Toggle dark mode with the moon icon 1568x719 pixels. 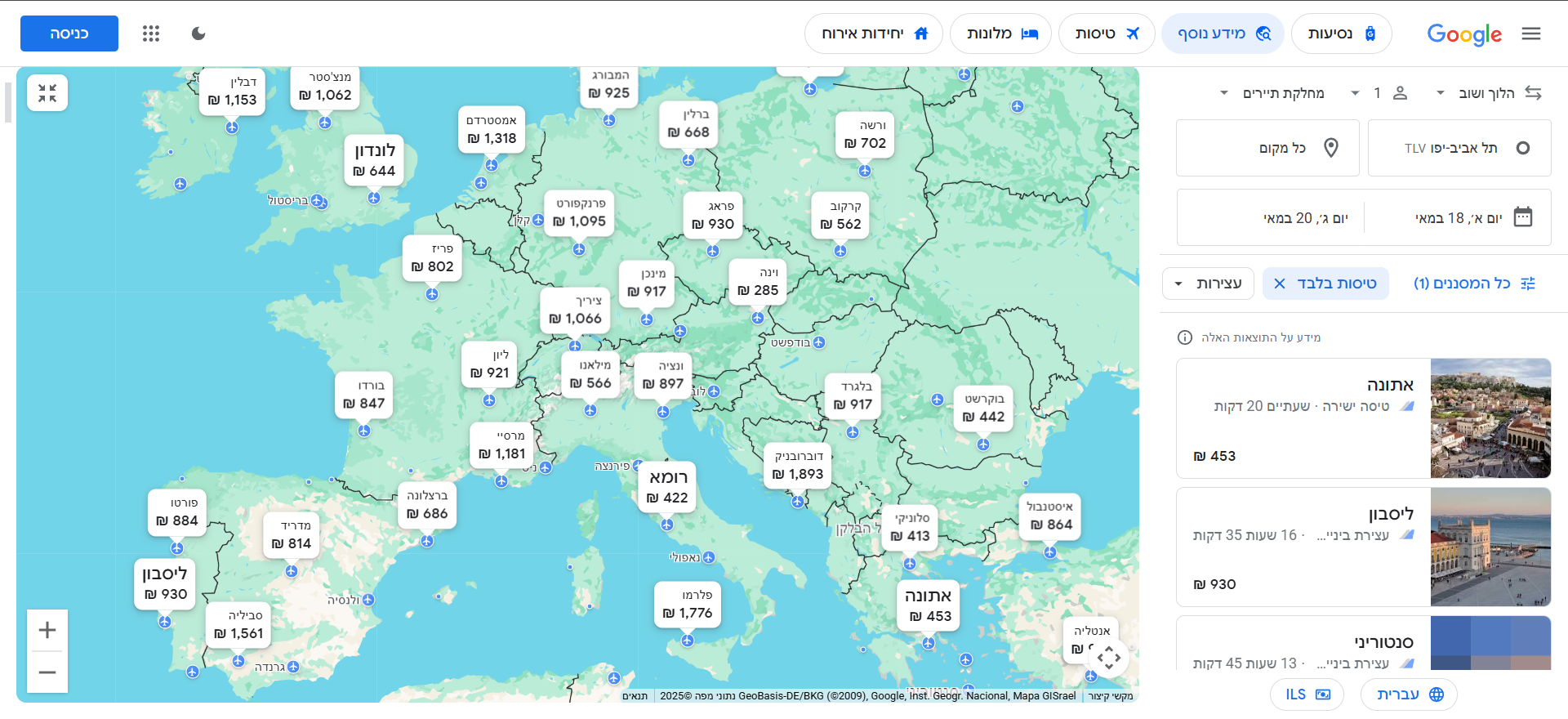pos(198,33)
